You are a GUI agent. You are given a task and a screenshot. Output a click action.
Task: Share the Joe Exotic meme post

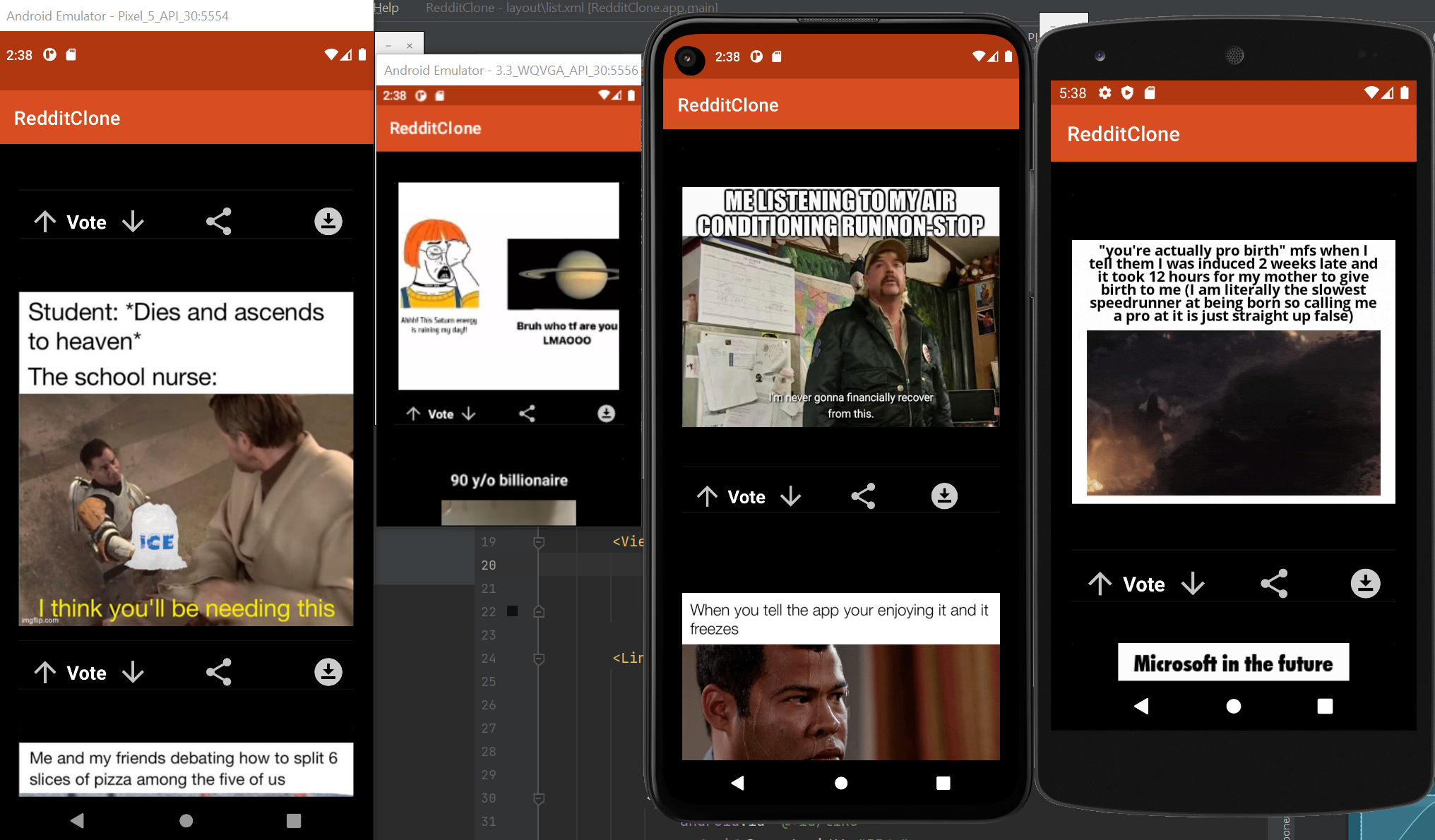tap(863, 496)
